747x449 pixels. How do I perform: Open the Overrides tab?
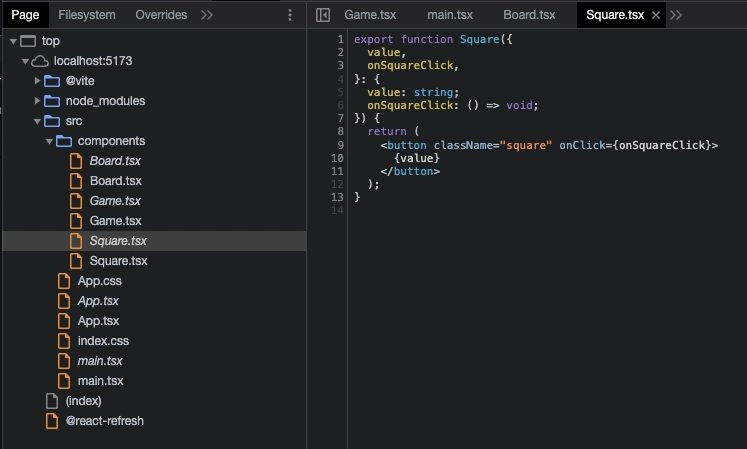click(161, 15)
